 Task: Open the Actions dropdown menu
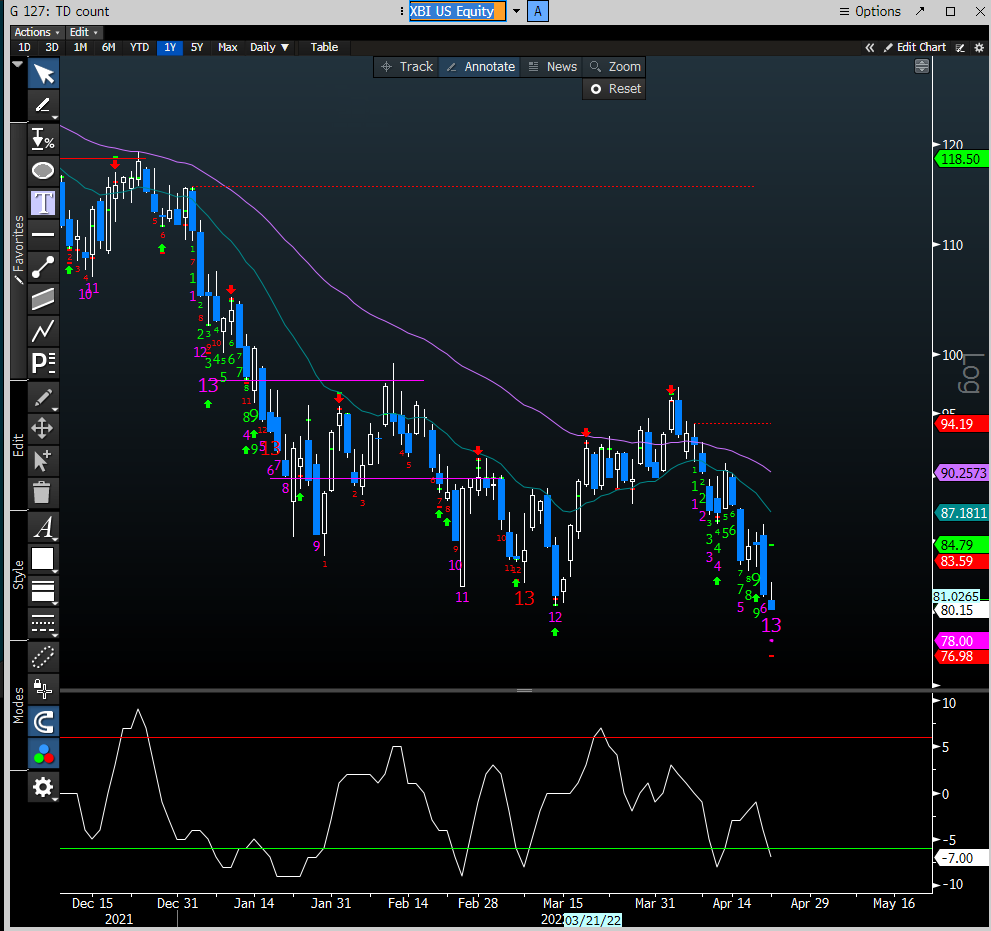point(37,32)
